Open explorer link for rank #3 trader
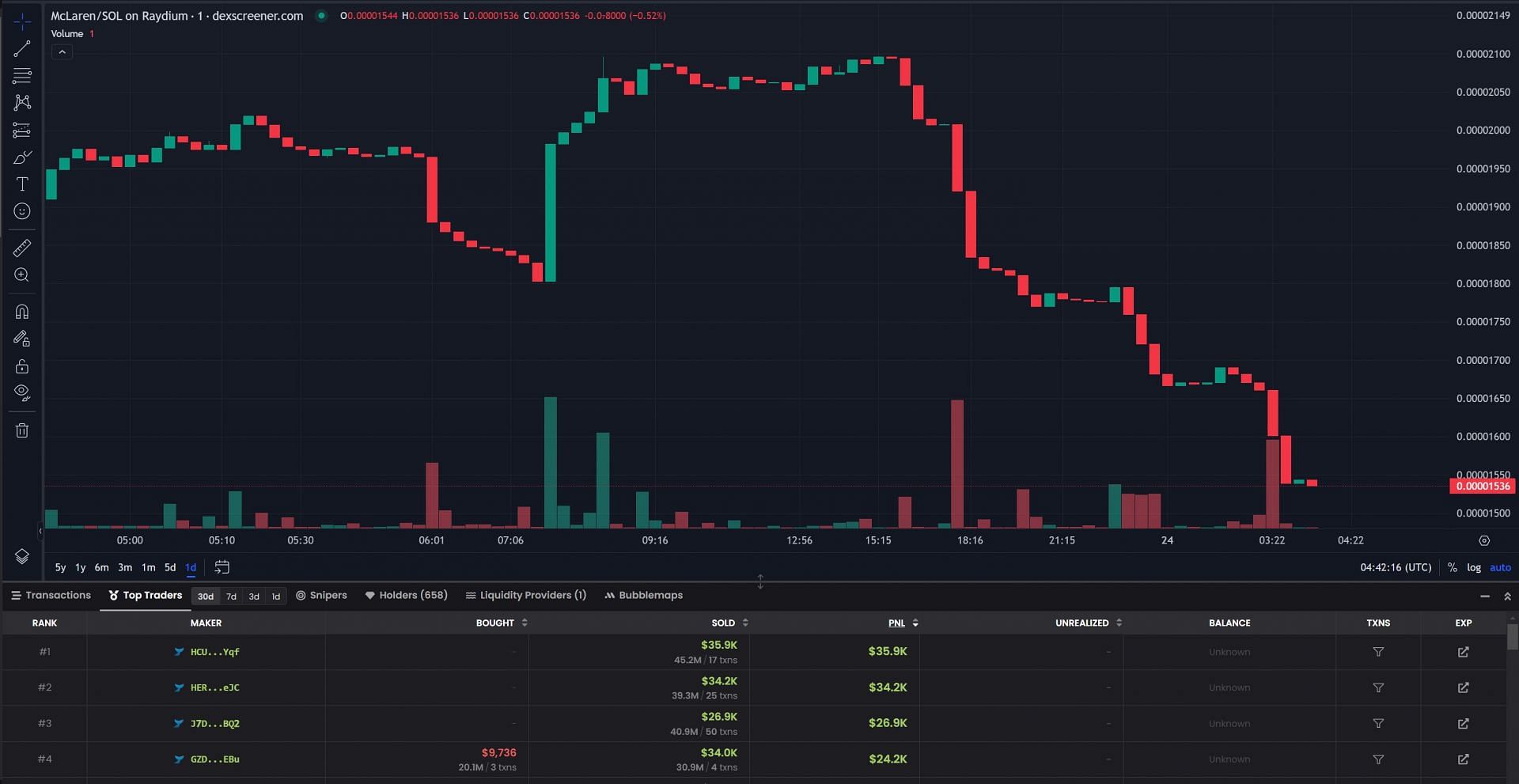 [1464, 723]
